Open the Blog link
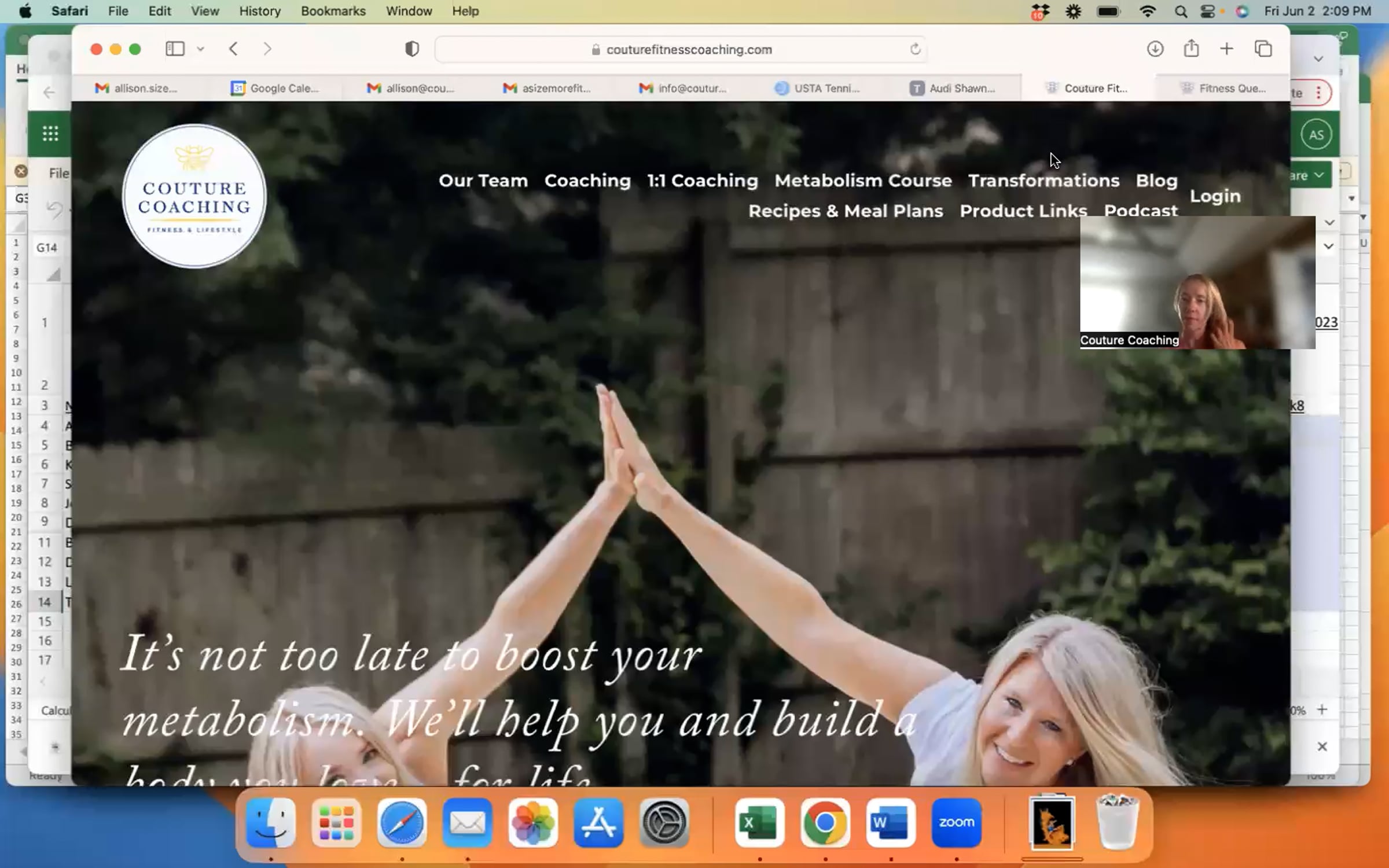The image size is (1389, 868). (x=1156, y=181)
